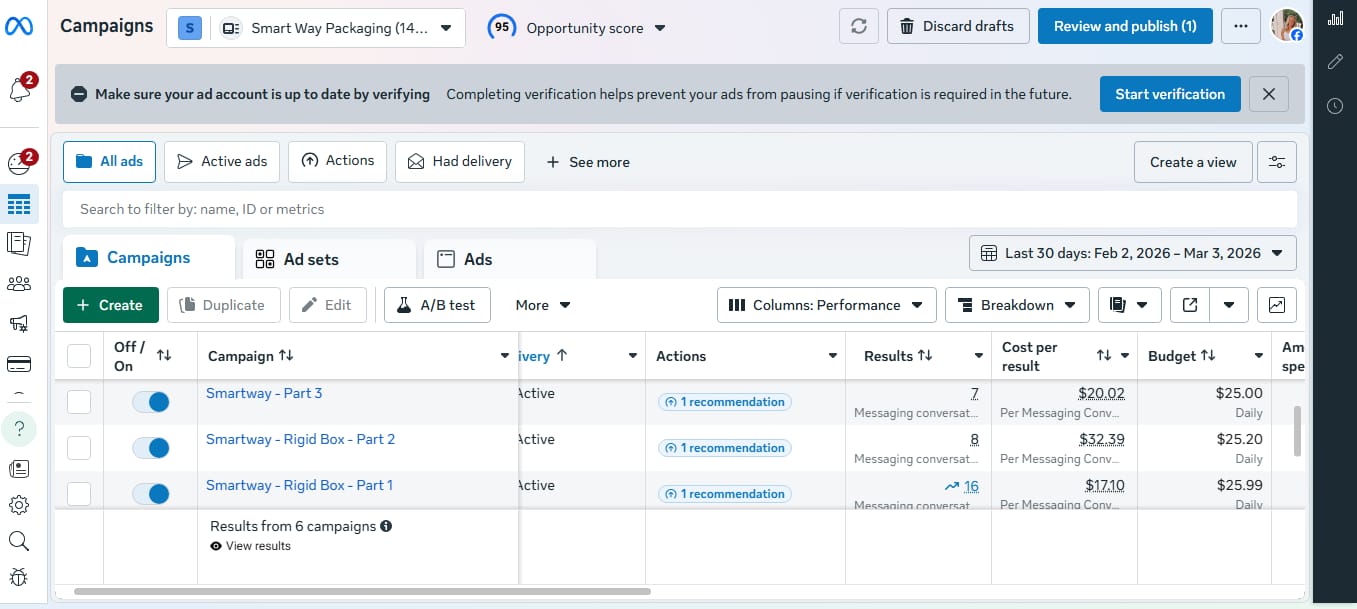
Task: Switch to the Ad sets tab
Action: (x=329, y=259)
